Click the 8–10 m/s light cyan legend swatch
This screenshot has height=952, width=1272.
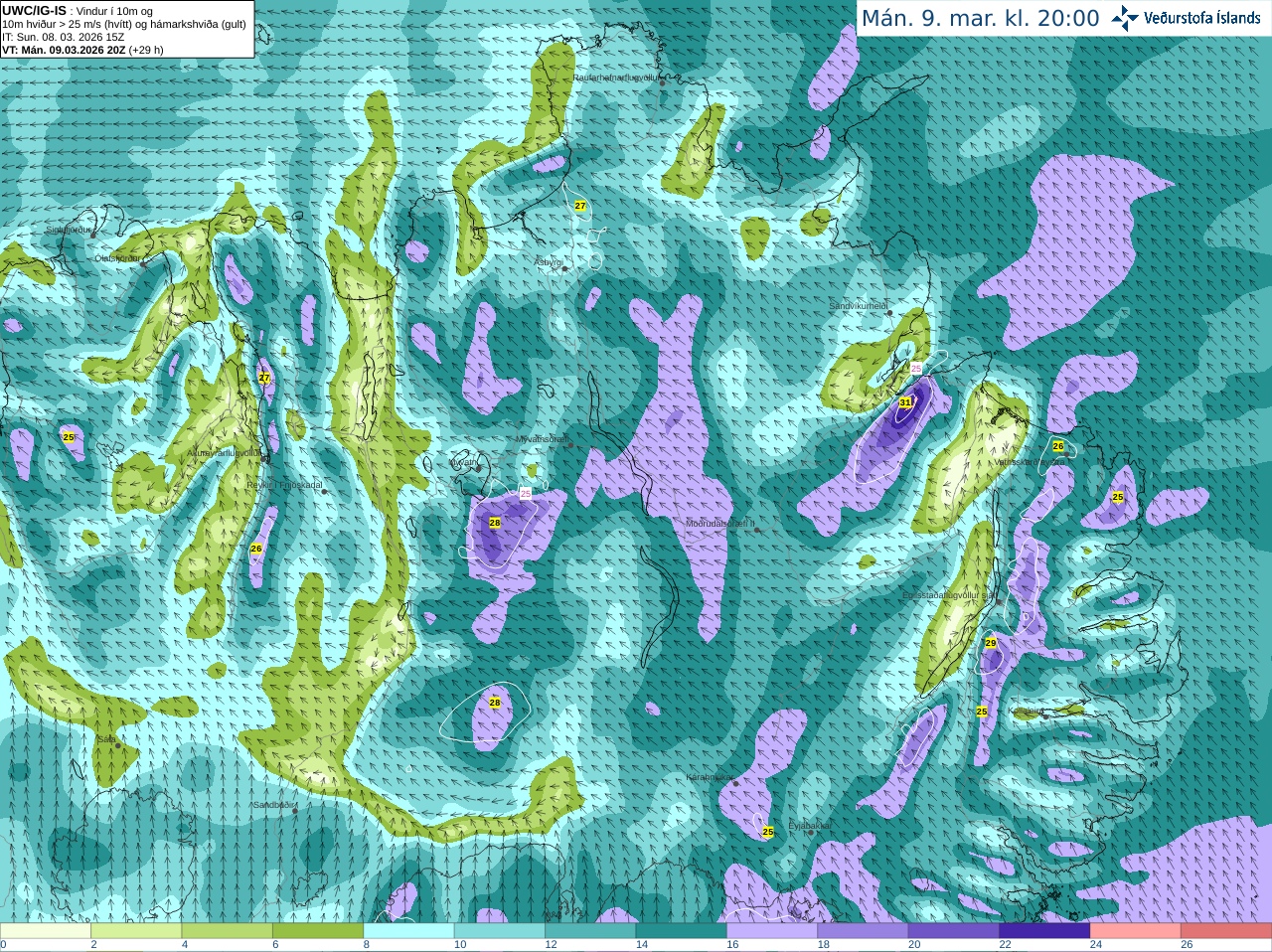(408, 930)
